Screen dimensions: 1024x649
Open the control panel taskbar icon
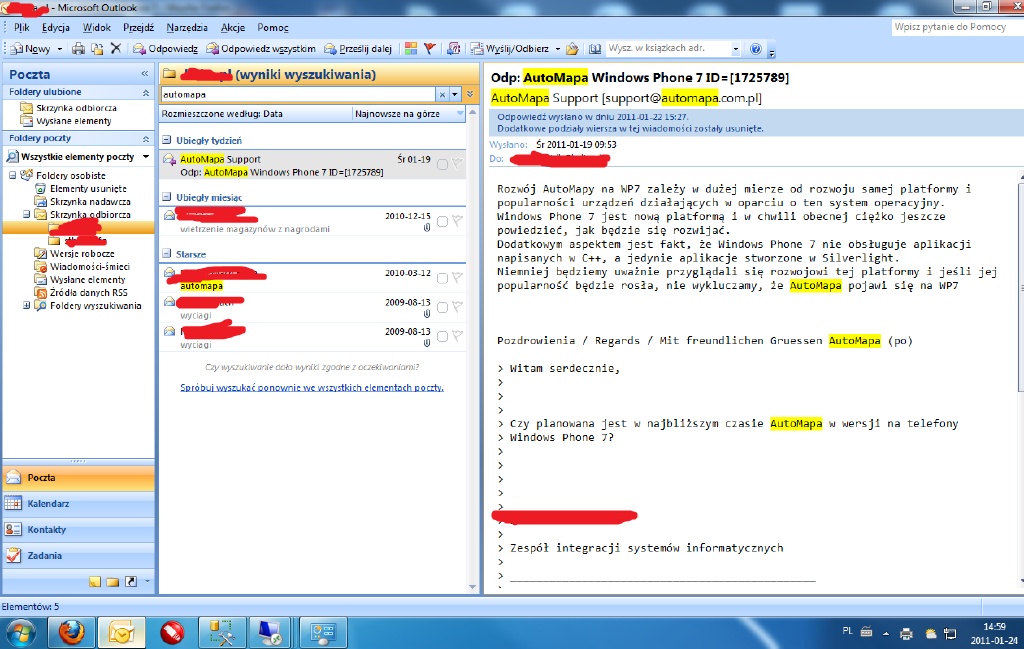click(323, 632)
